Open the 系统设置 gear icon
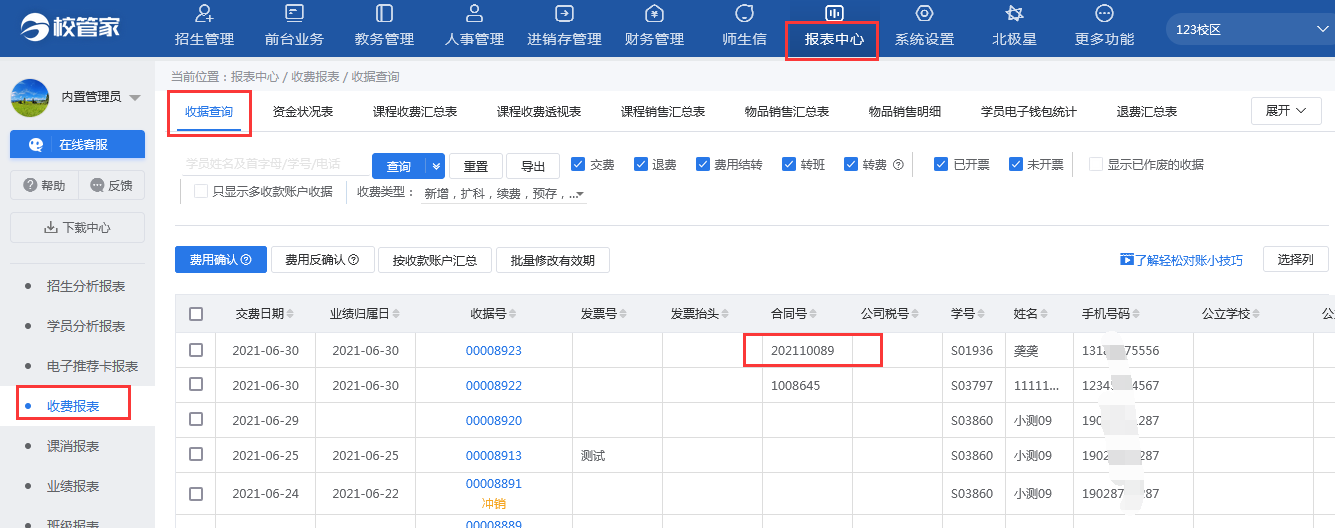Image resolution: width=1335 pixels, height=528 pixels. pos(924,14)
